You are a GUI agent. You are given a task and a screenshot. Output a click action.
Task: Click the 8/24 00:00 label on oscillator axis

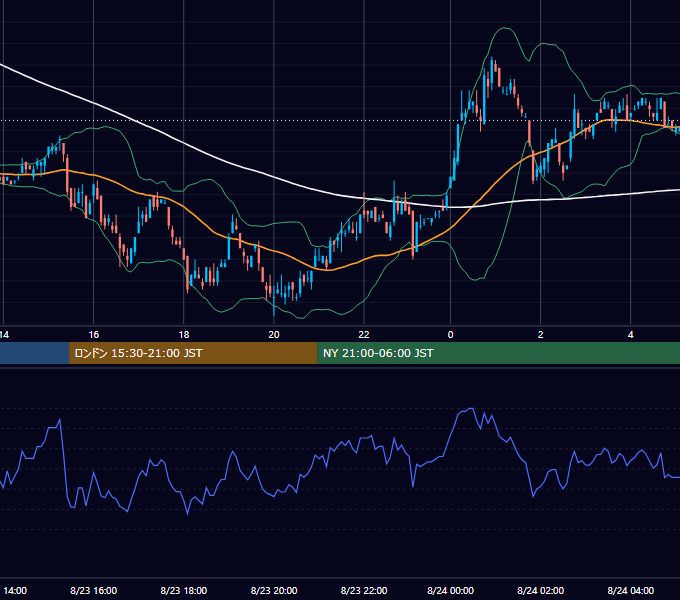point(451,590)
